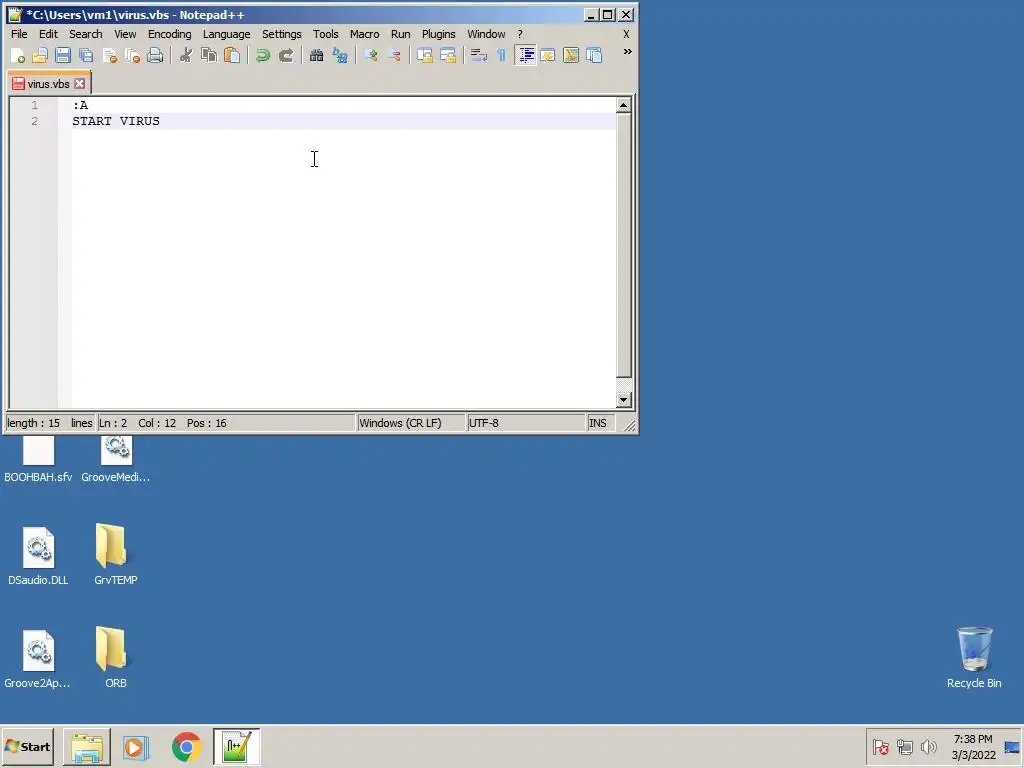This screenshot has width=1024, height=768.
Task: Click the scrollbar up arrow in editor
Action: coord(624,105)
